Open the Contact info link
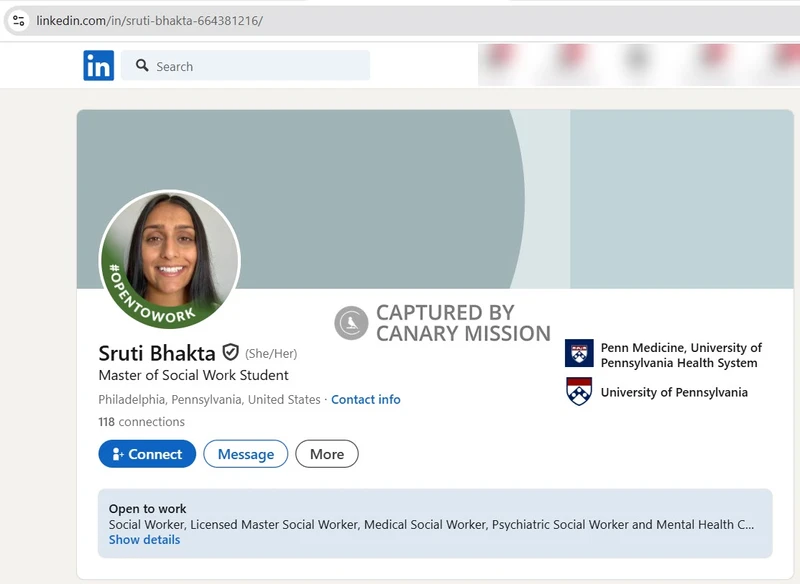 [365, 399]
